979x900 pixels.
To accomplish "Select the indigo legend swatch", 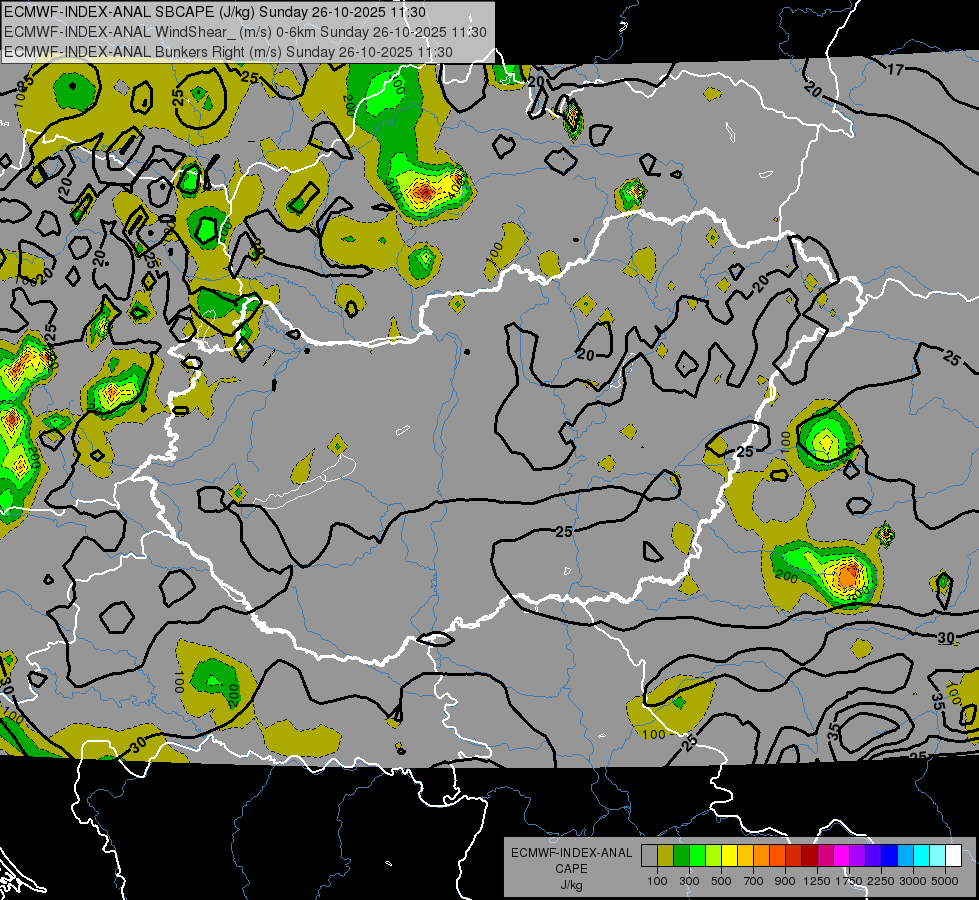I will pyautogui.click(x=873, y=856).
